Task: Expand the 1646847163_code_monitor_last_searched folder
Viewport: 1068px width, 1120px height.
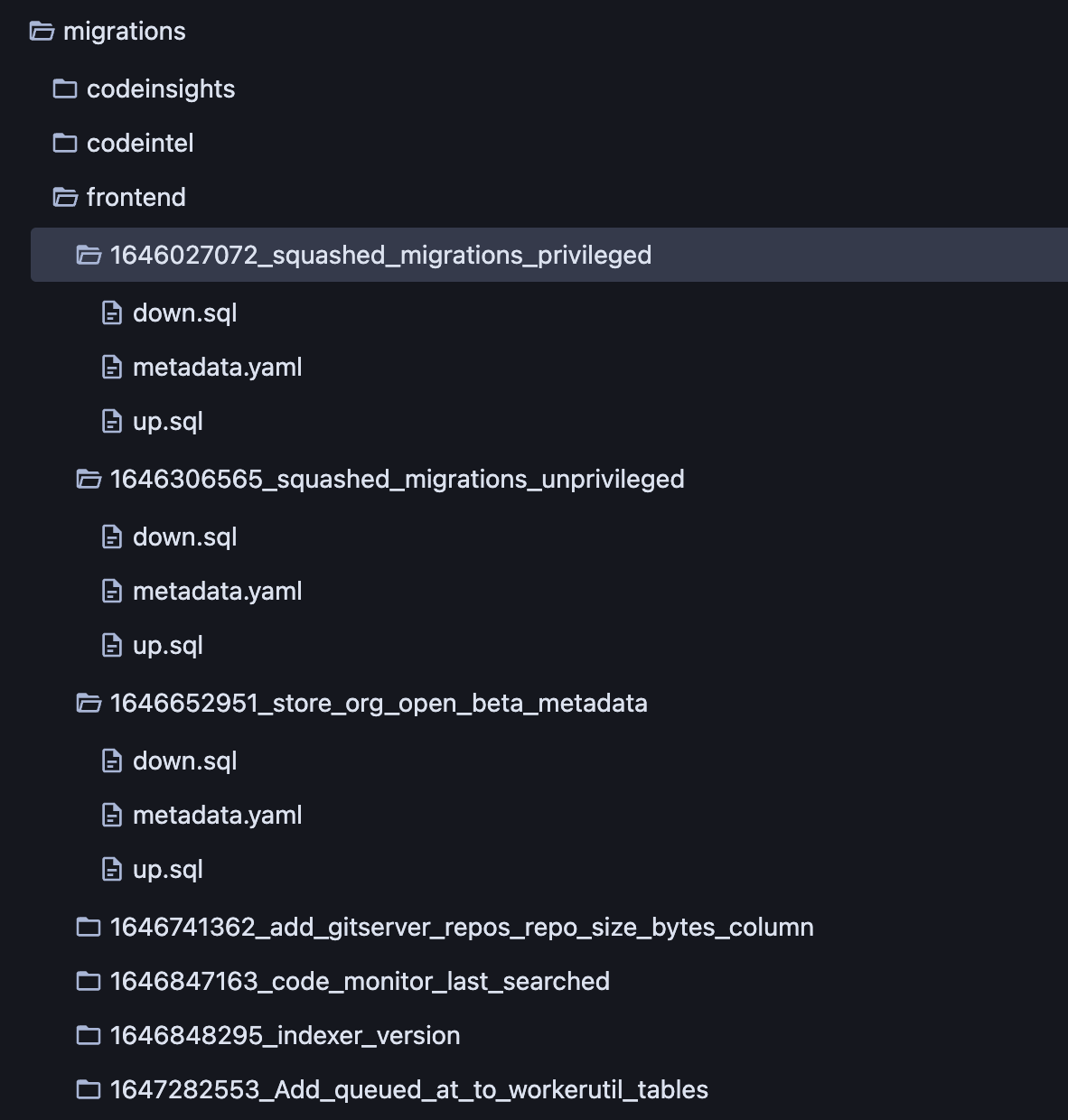Action: pos(359,981)
